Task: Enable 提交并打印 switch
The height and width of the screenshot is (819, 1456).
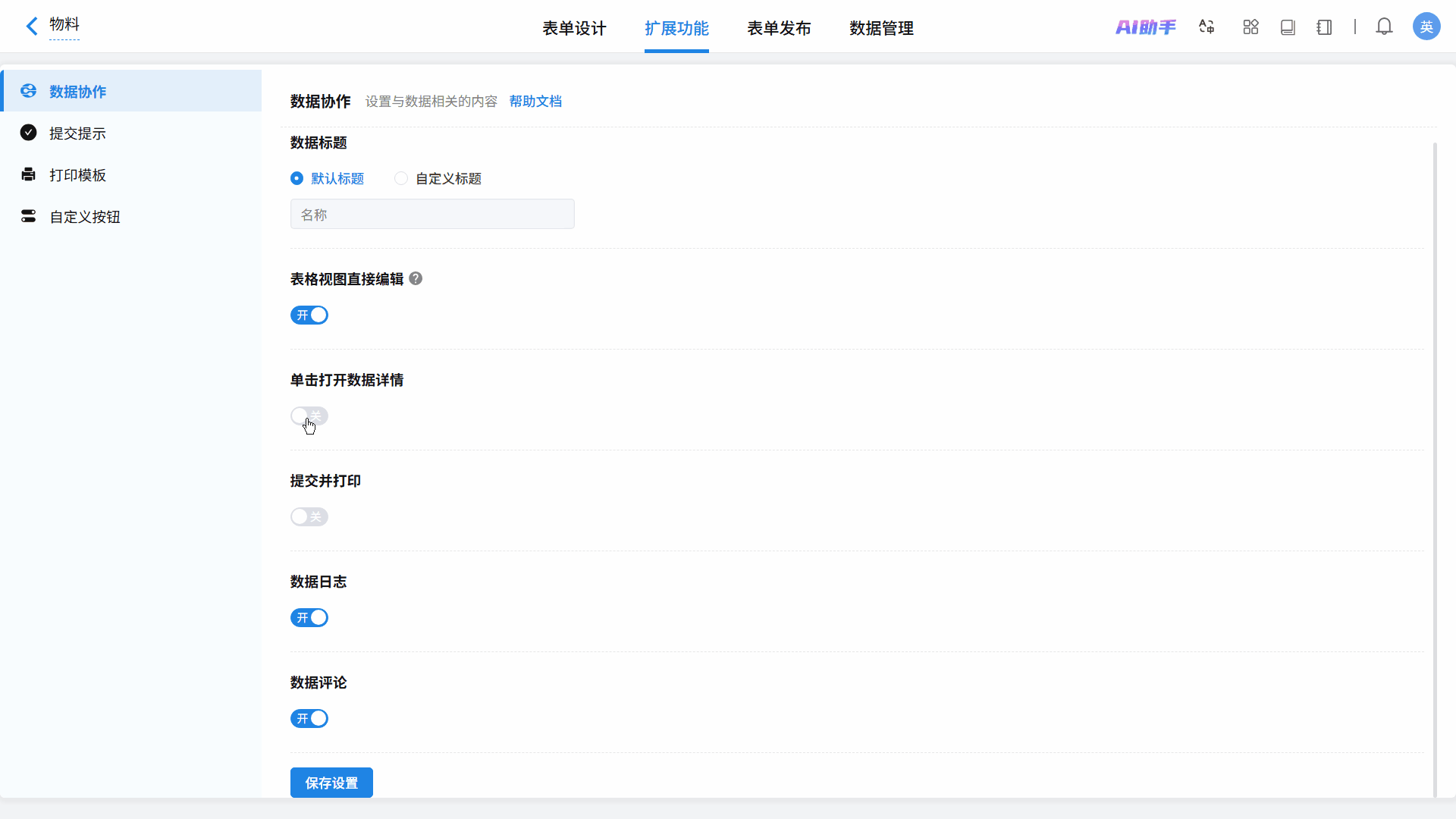Action: [x=309, y=516]
